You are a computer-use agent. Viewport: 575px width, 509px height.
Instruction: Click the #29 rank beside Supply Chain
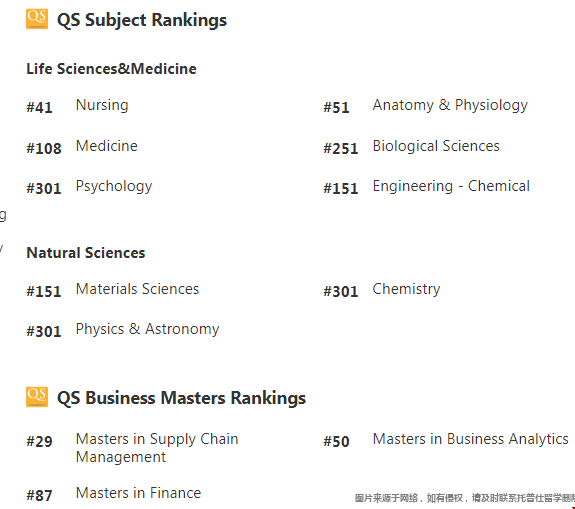[39, 441]
